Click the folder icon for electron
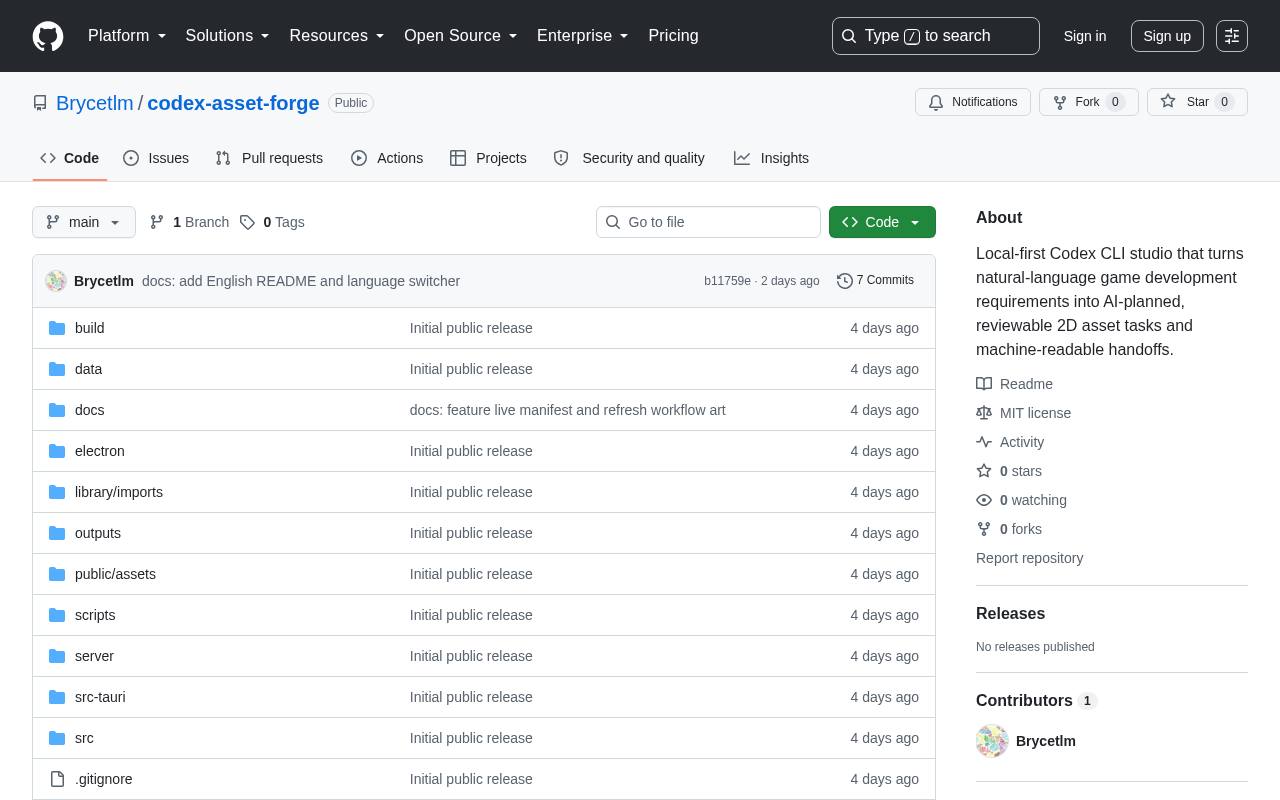The image size is (1280, 800). click(57, 451)
